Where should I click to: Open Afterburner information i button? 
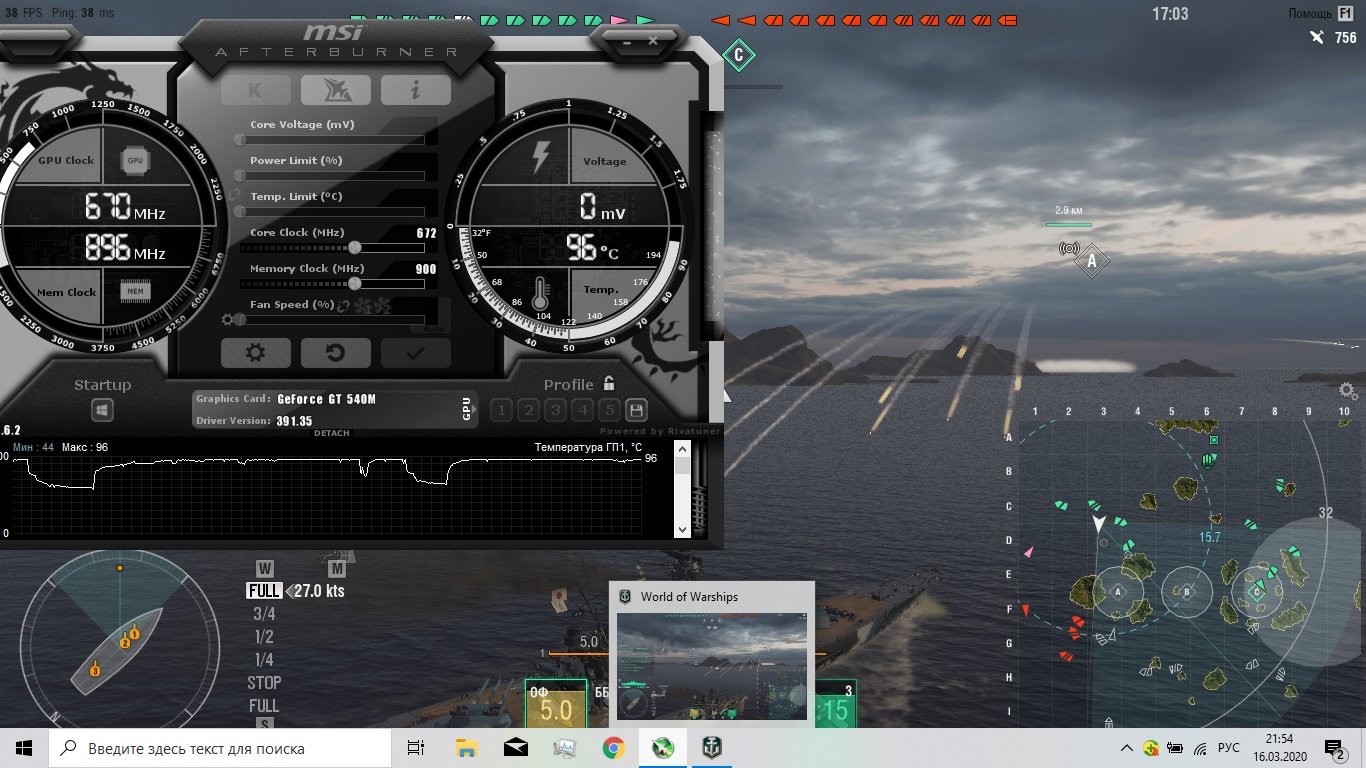(415, 90)
